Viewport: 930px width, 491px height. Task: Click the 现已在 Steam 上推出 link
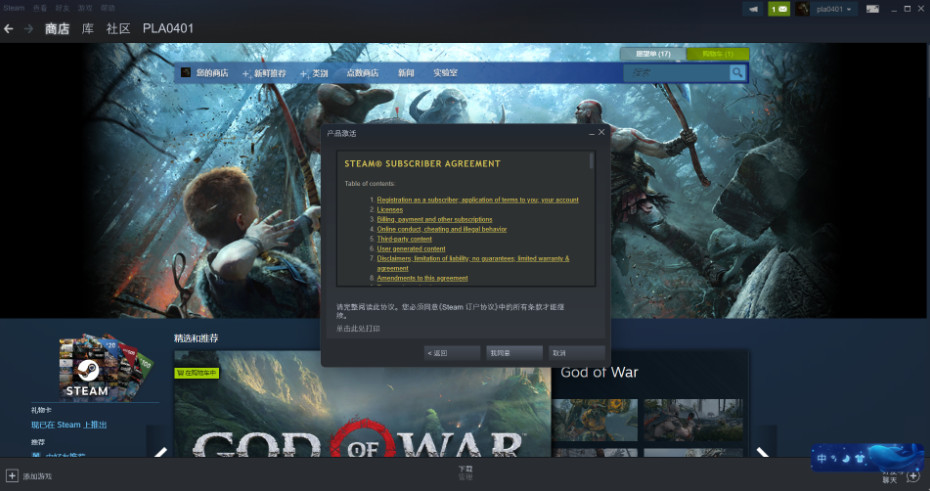click(x=69, y=425)
